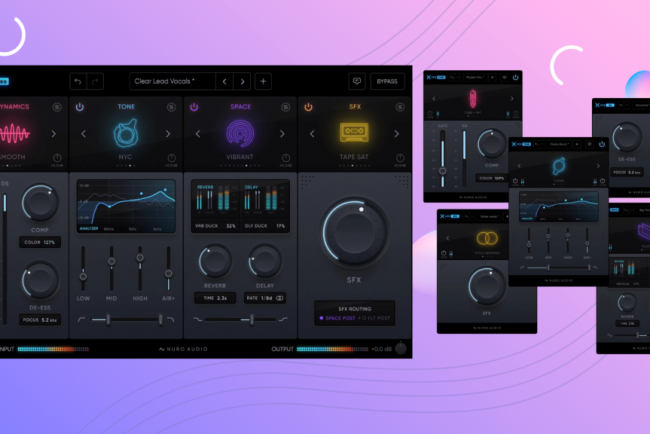The image size is (650, 434).
Task: Toggle the Tone module power button
Action: tap(80, 107)
